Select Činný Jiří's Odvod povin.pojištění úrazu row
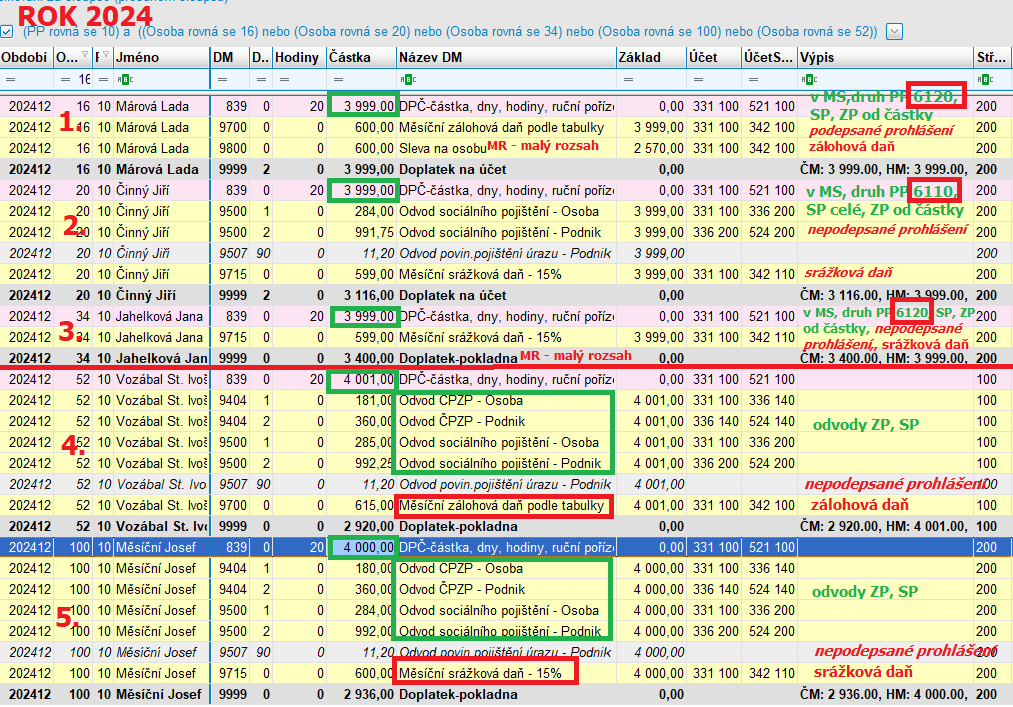The image size is (1013, 707). (x=506, y=253)
